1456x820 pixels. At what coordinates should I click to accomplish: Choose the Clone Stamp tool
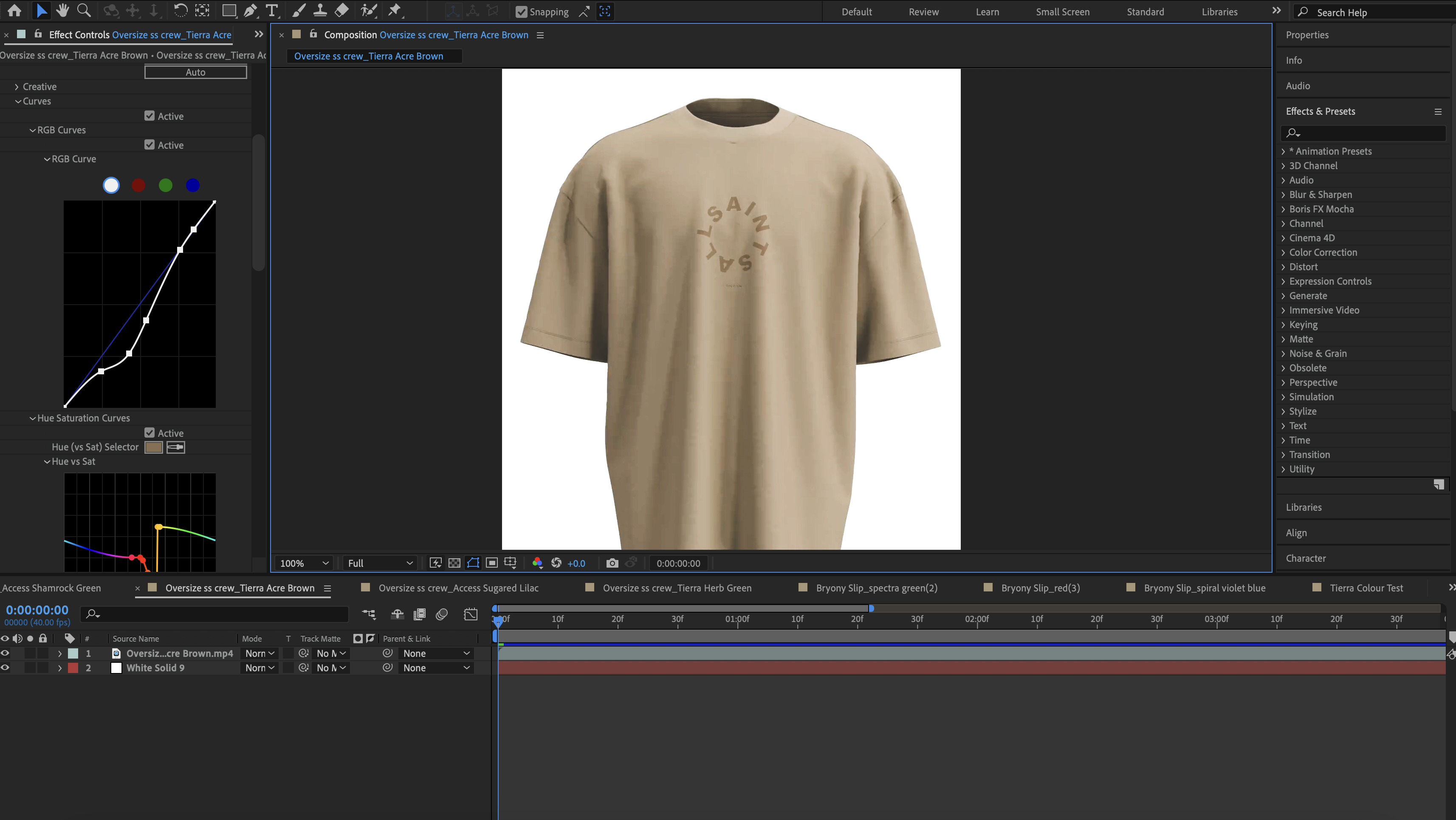pos(320,10)
